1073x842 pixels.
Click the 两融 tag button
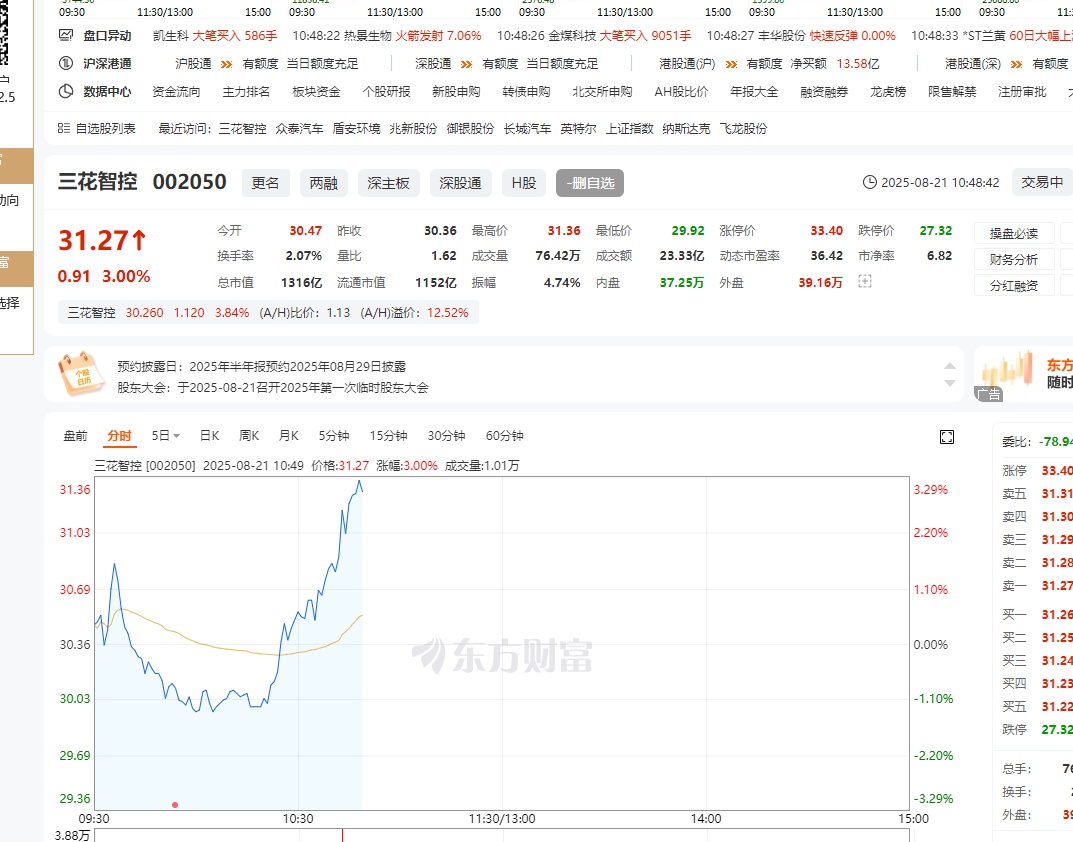point(324,183)
